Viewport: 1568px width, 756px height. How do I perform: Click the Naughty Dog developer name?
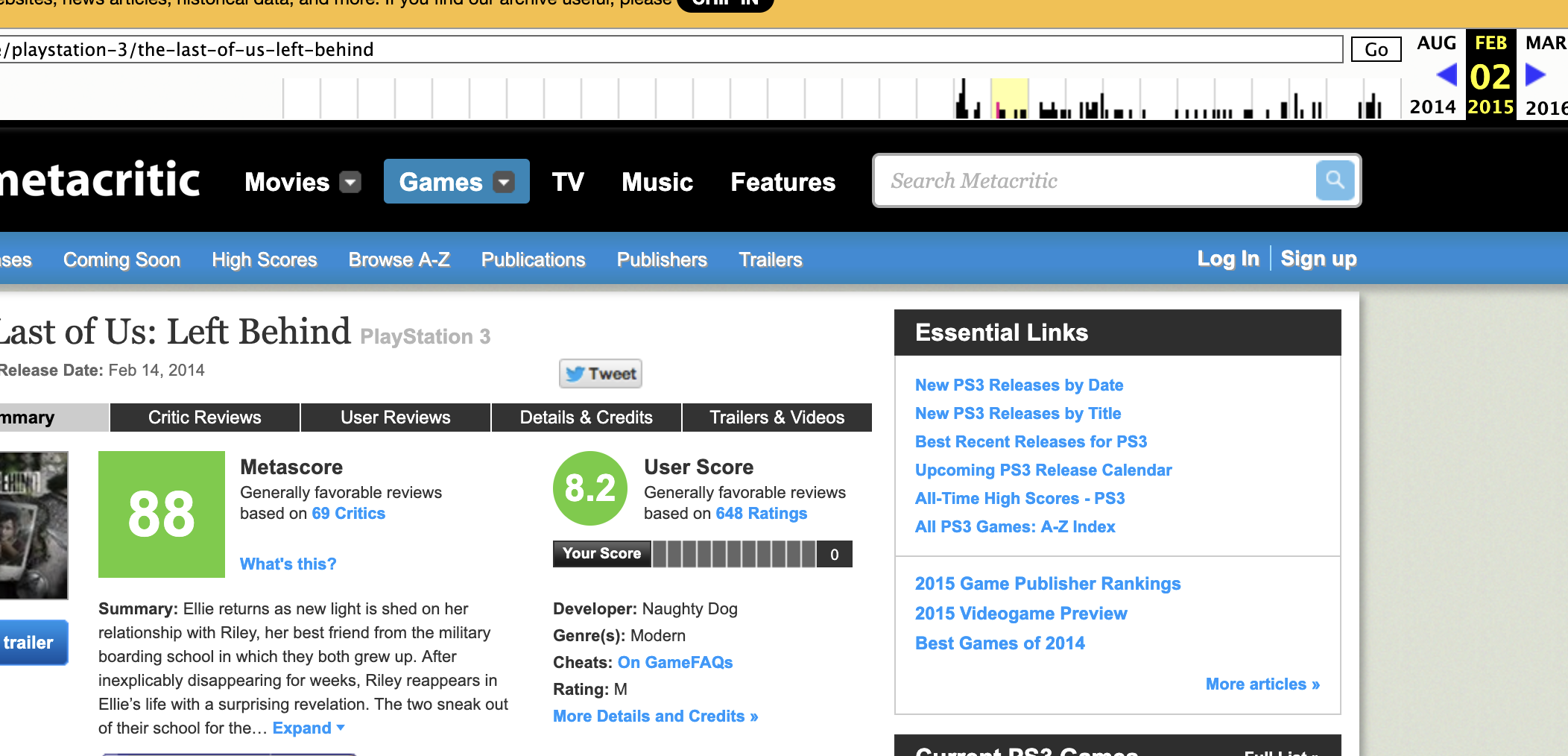click(x=690, y=609)
